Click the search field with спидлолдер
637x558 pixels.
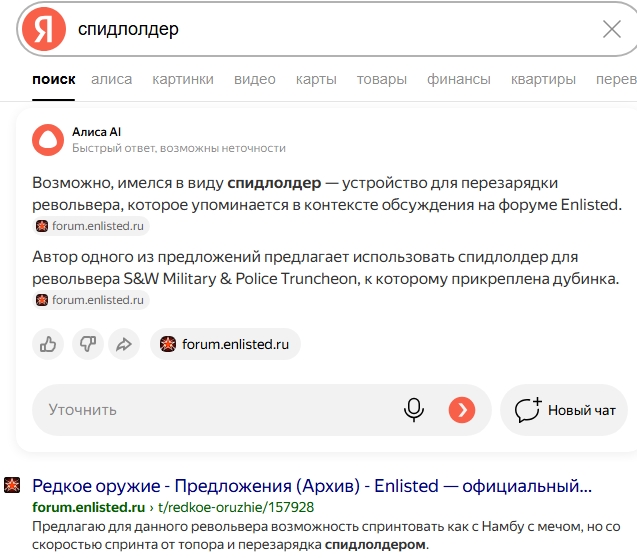[328, 29]
